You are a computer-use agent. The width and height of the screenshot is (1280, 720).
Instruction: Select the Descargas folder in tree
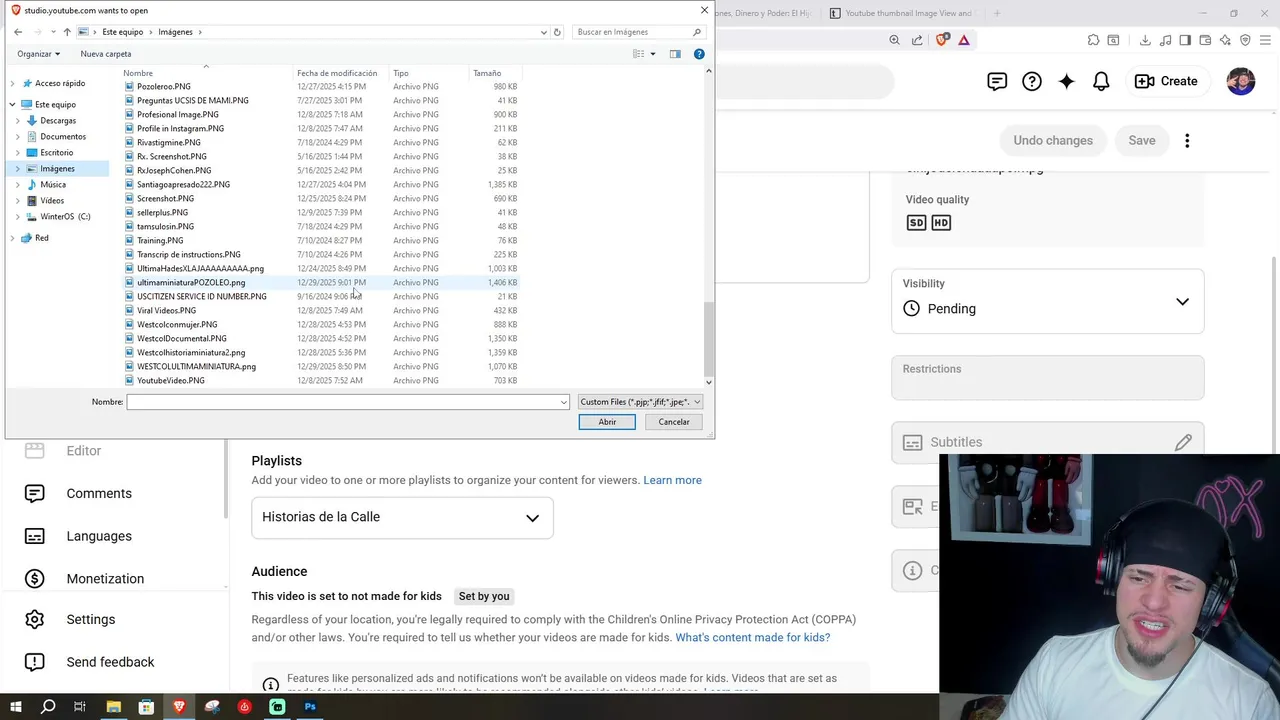58,120
